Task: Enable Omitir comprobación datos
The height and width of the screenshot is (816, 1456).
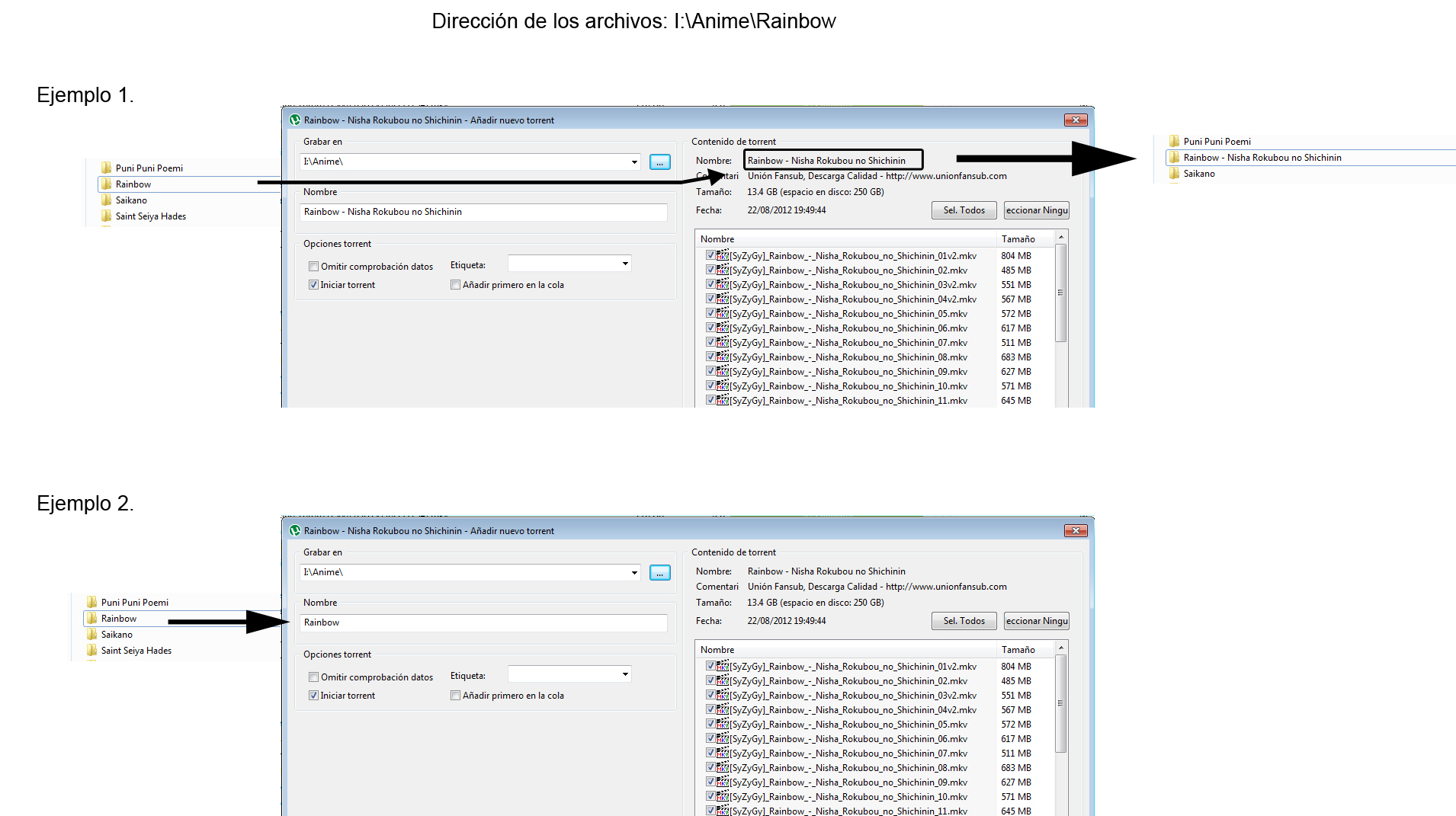Action: (x=313, y=266)
